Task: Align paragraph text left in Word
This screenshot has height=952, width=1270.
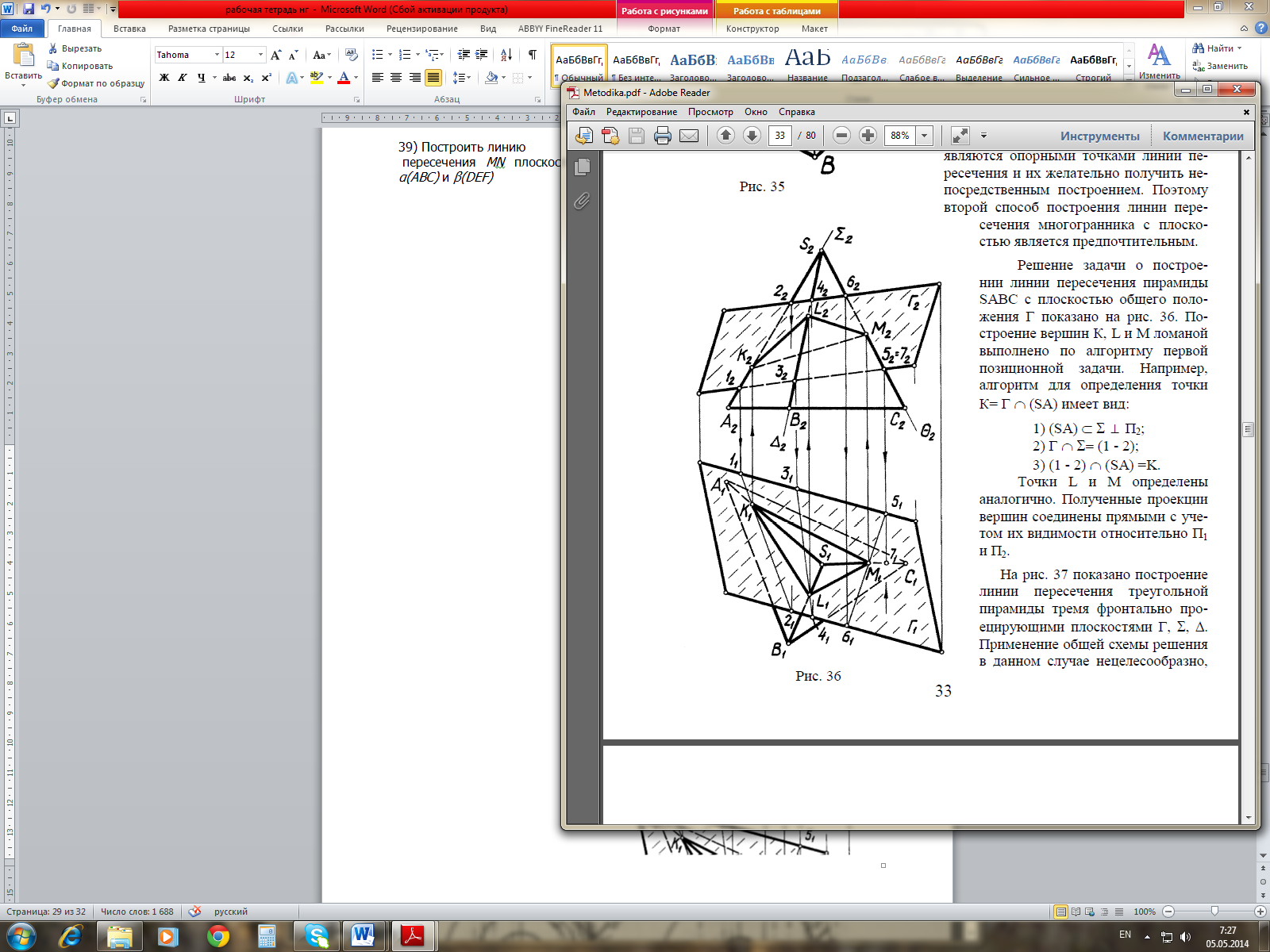Action: pyautogui.click(x=377, y=78)
